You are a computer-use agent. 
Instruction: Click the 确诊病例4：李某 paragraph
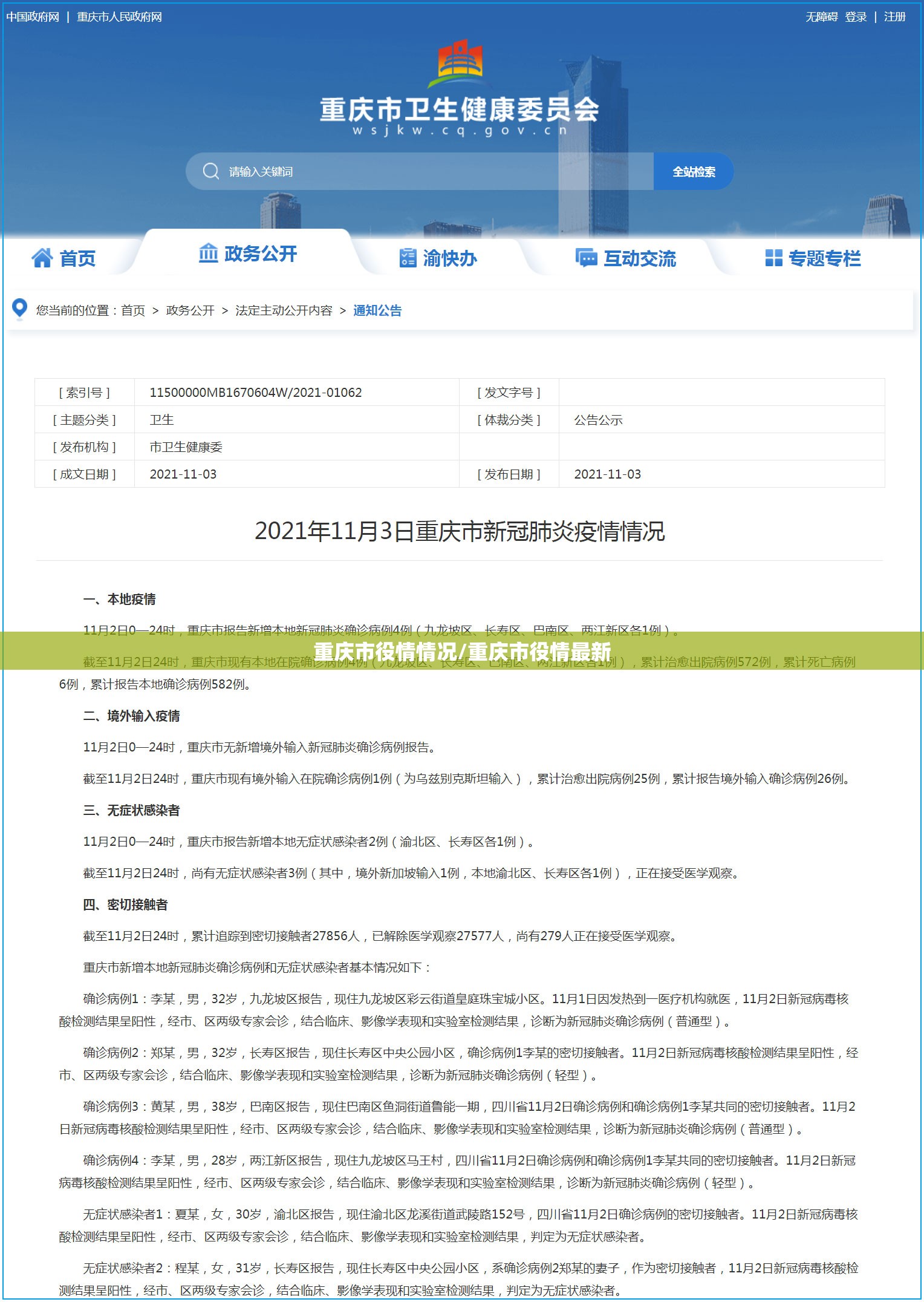[458, 1171]
